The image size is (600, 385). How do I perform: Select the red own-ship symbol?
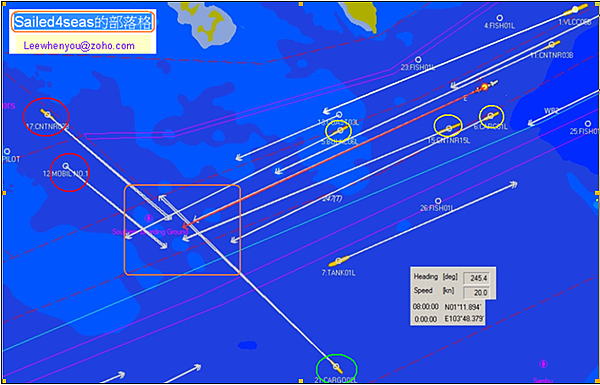[484, 87]
